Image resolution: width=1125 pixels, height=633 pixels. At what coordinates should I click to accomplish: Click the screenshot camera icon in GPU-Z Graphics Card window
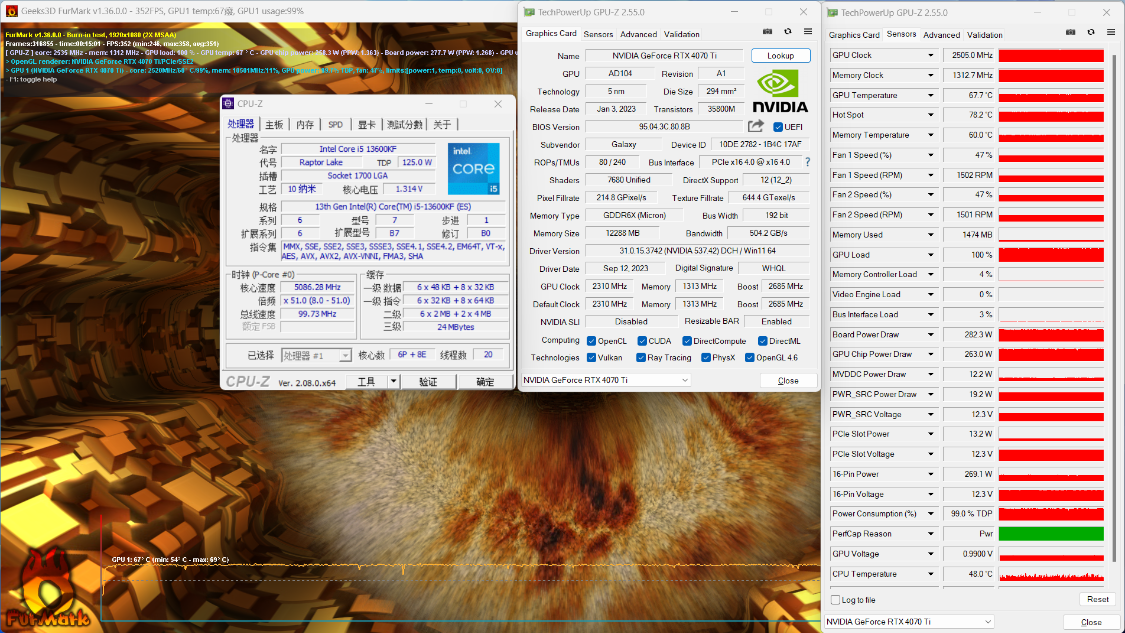click(767, 32)
